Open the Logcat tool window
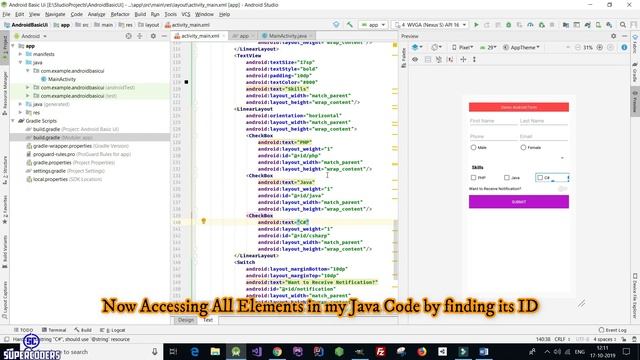640x360 pixels. (114, 330)
